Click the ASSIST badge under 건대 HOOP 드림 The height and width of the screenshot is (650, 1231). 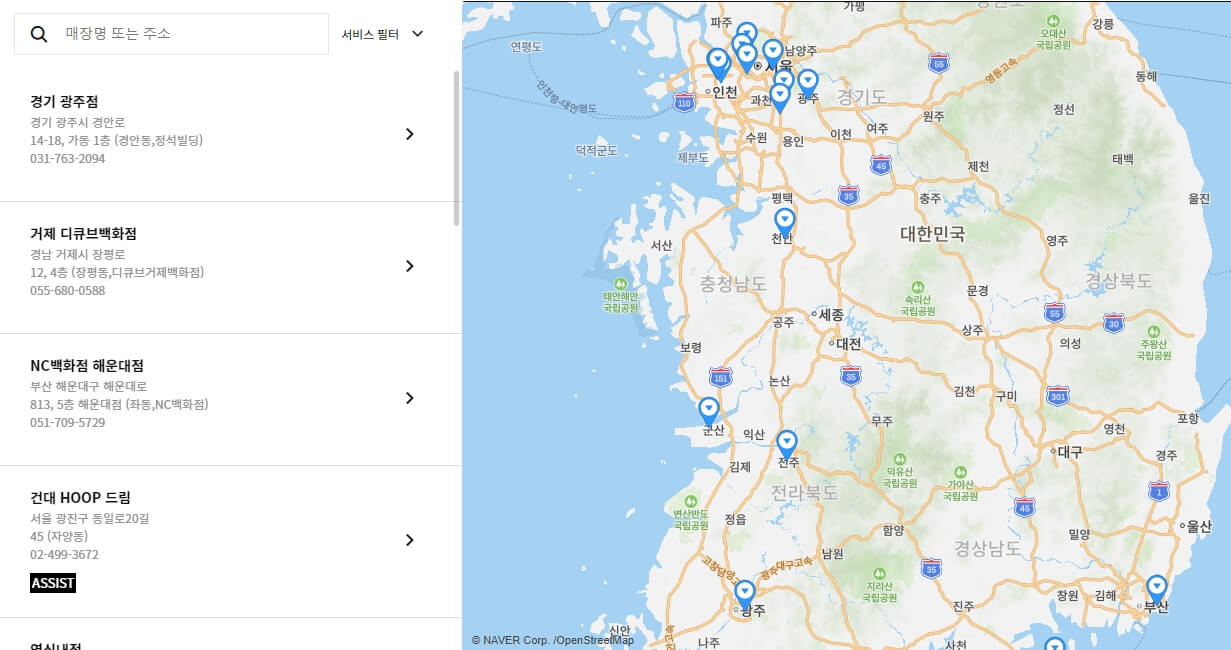(53, 583)
